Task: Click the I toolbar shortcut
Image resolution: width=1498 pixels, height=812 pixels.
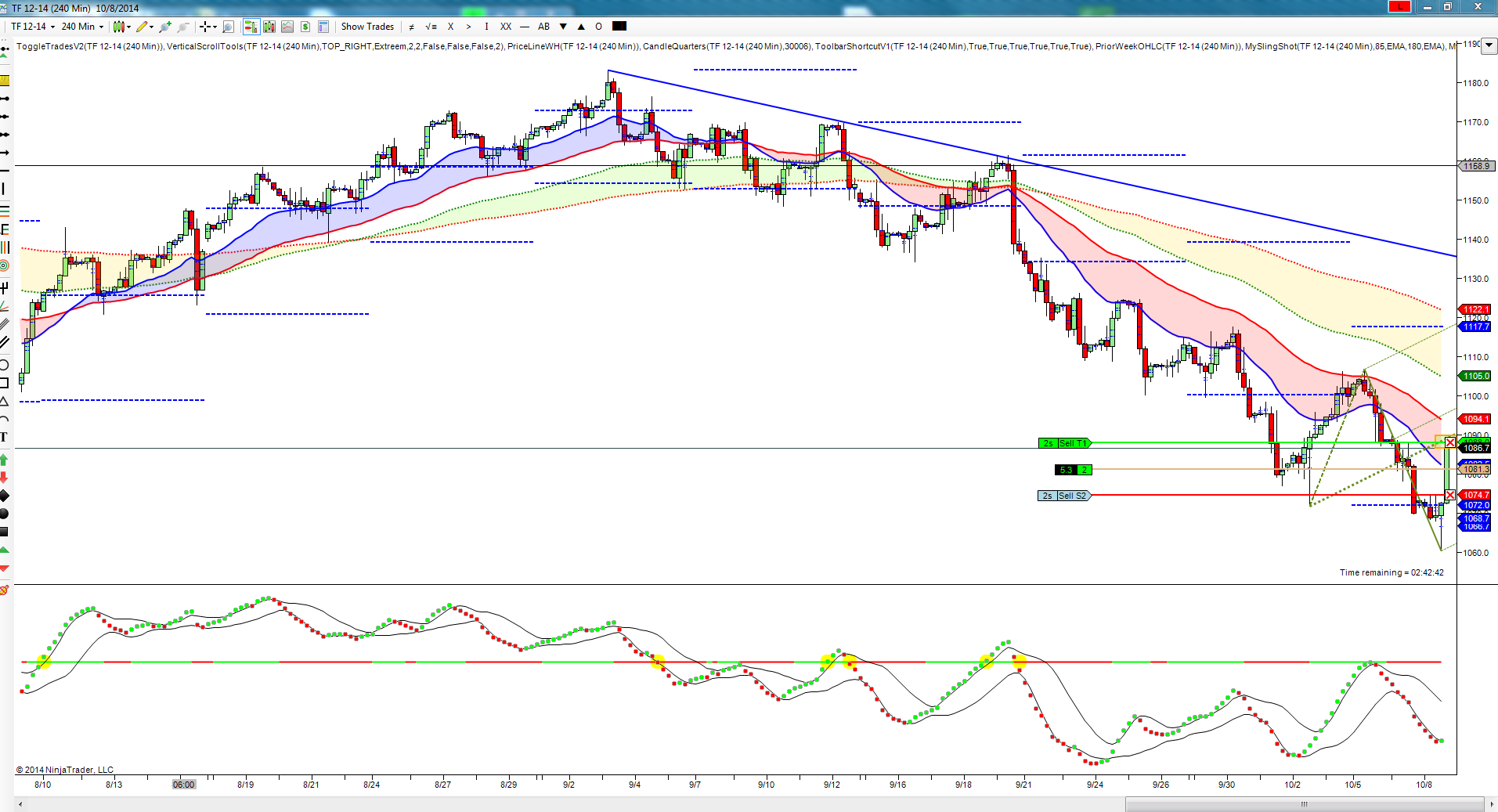Action: 486,27
